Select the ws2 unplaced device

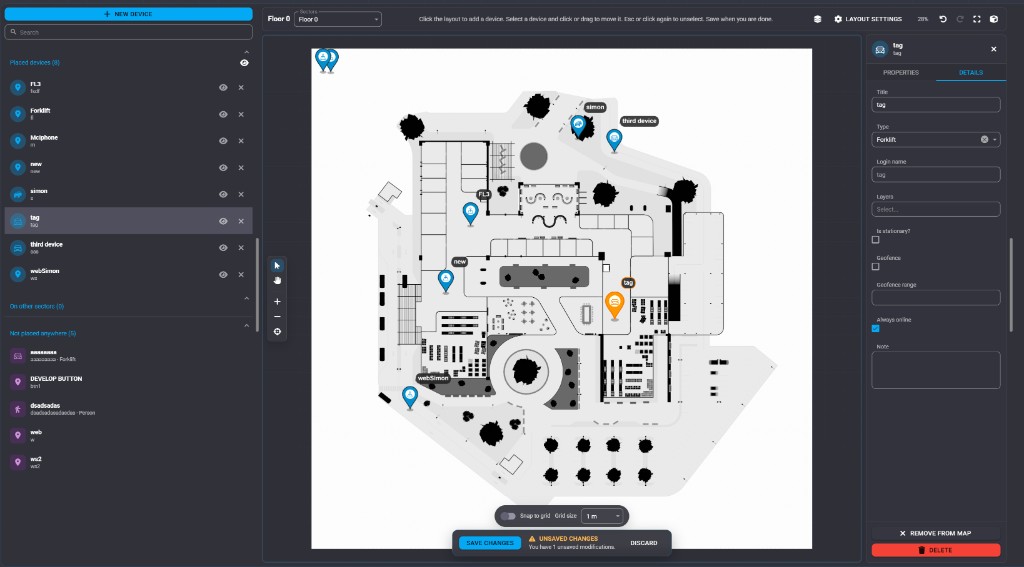(x=129, y=462)
